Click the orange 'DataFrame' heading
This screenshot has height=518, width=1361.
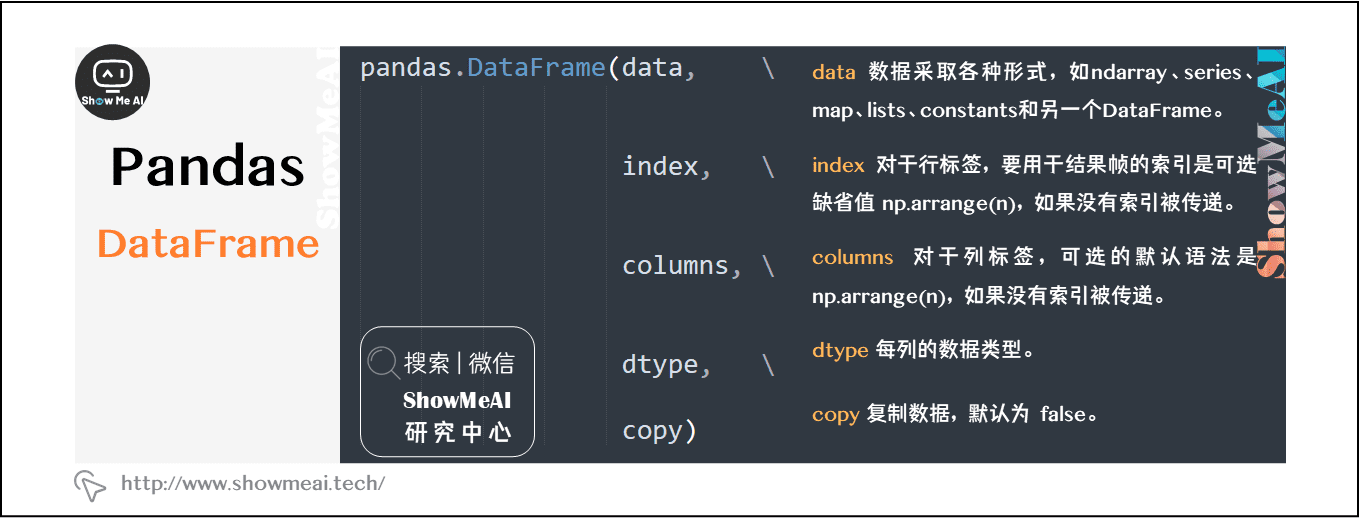[208, 244]
